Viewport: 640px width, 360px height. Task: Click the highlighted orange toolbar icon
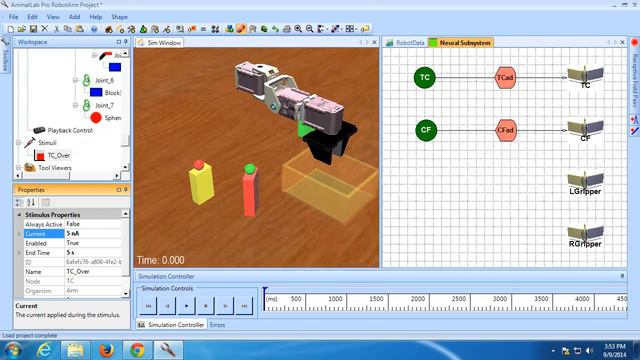[241, 29]
